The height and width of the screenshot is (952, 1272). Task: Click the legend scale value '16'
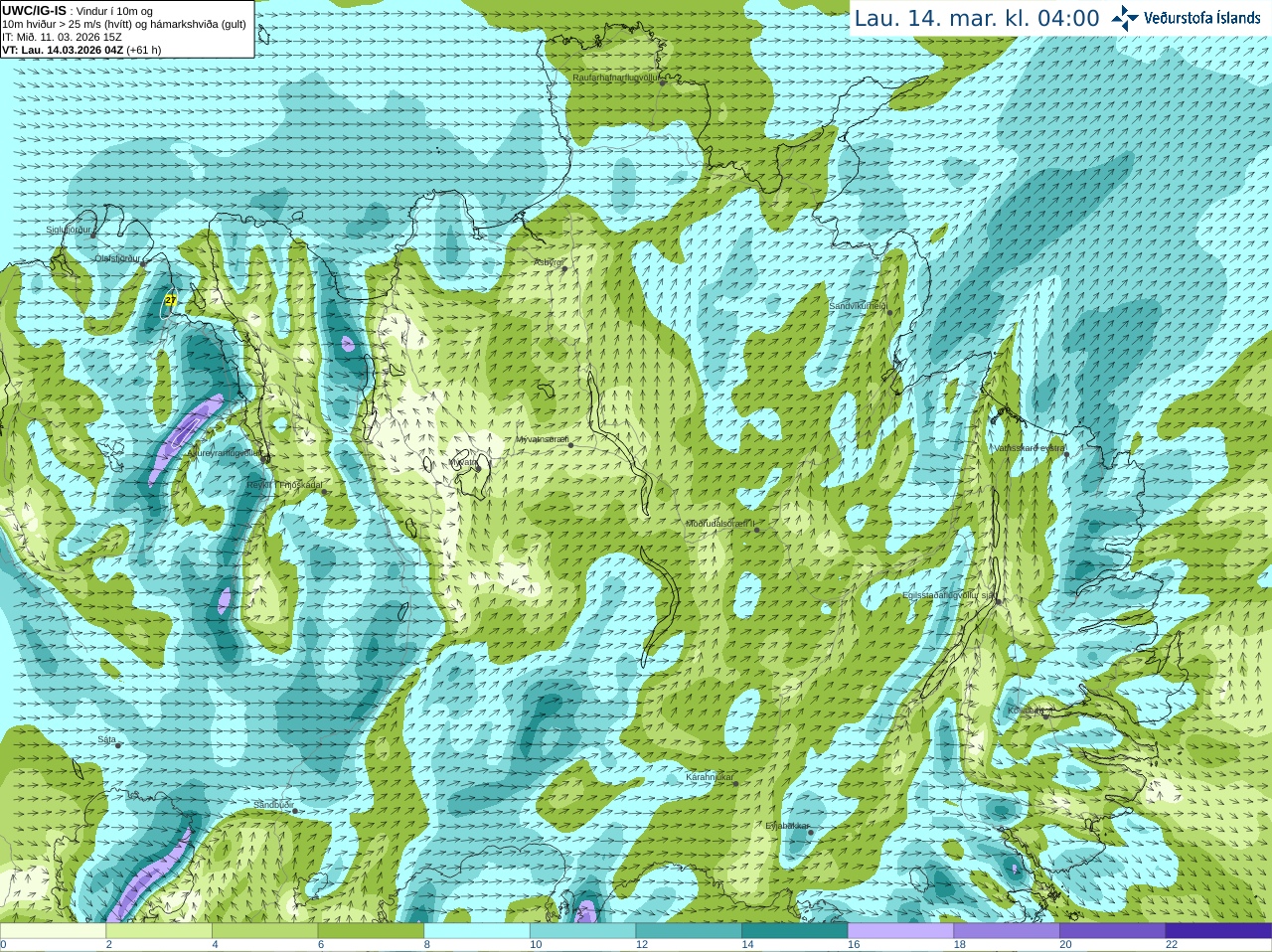(855, 945)
